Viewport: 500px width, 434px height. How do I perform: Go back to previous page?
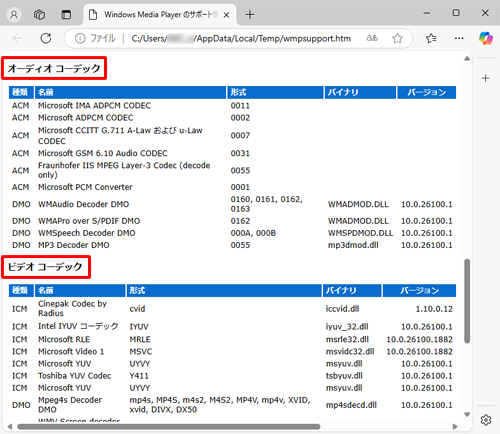tap(18, 38)
